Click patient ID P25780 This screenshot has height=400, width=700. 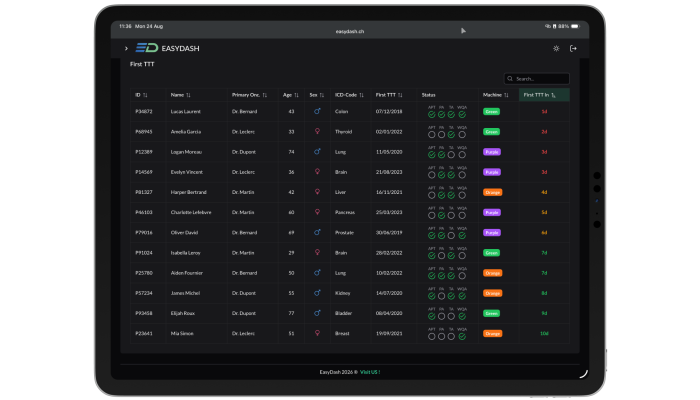(144, 273)
